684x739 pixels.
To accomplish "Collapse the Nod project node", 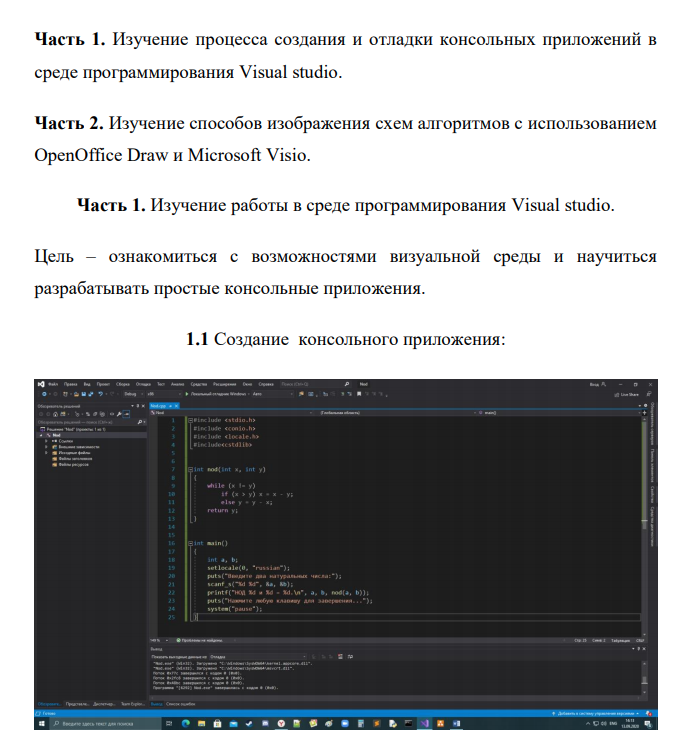I will point(41,435).
